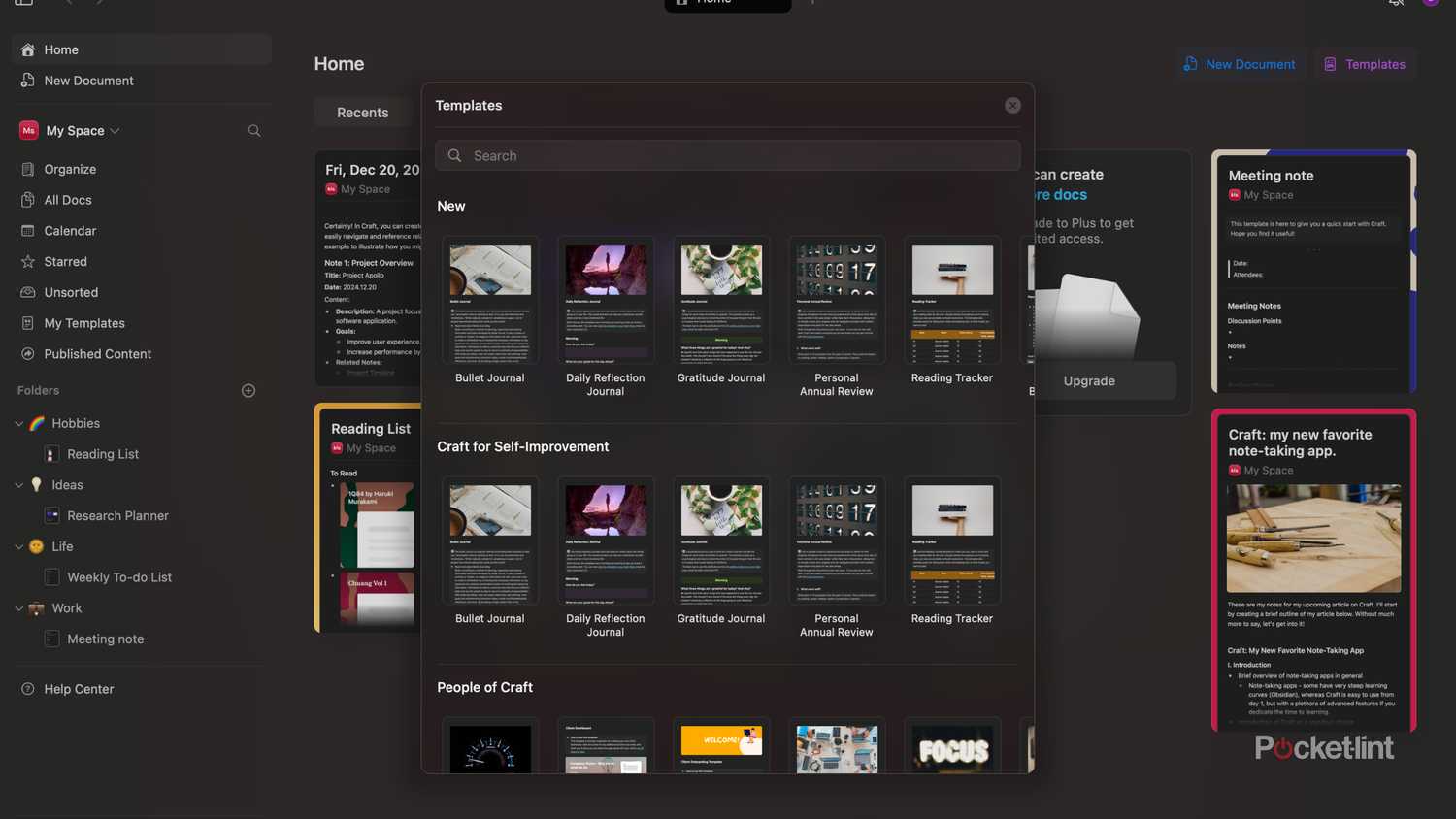Image resolution: width=1456 pixels, height=819 pixels.
Task: Open the Help Center
Action: pos(79,689)
